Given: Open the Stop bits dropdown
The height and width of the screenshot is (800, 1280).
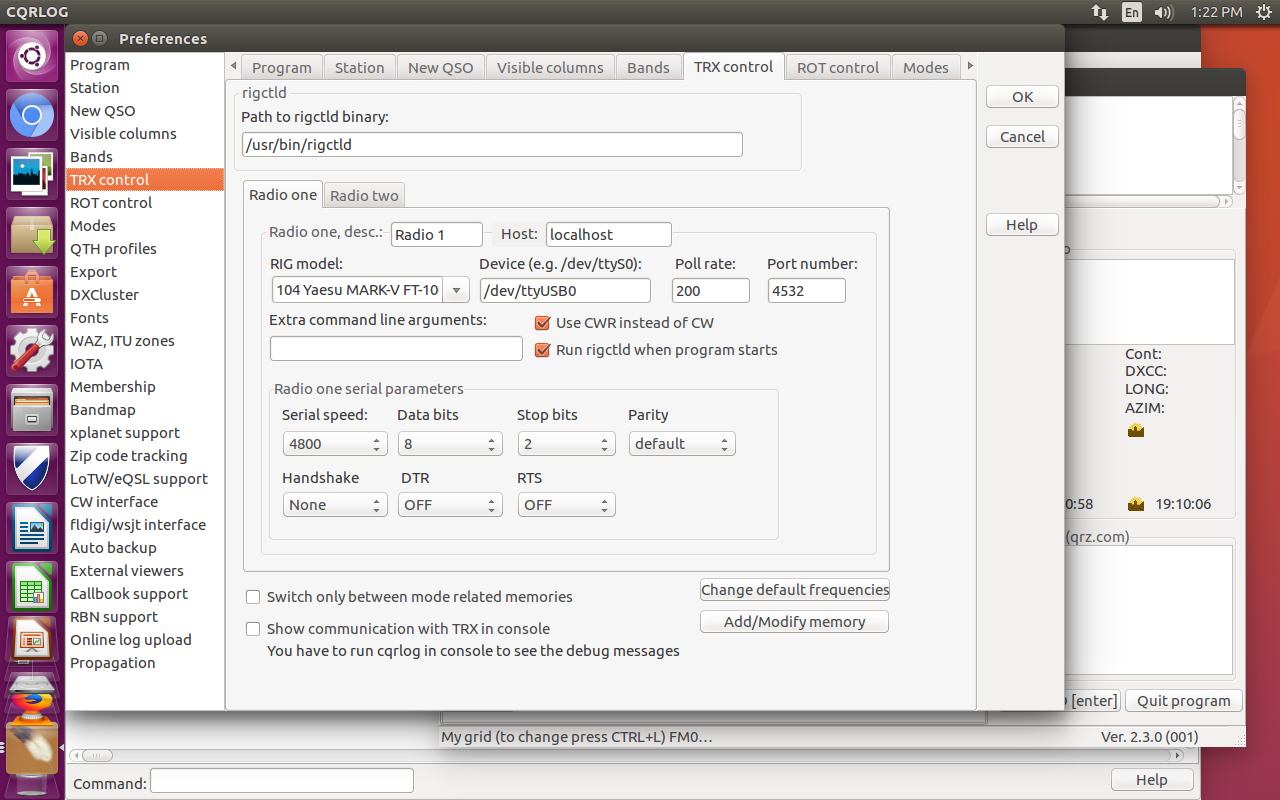Looking at the screenshot, I should (566, 444).
